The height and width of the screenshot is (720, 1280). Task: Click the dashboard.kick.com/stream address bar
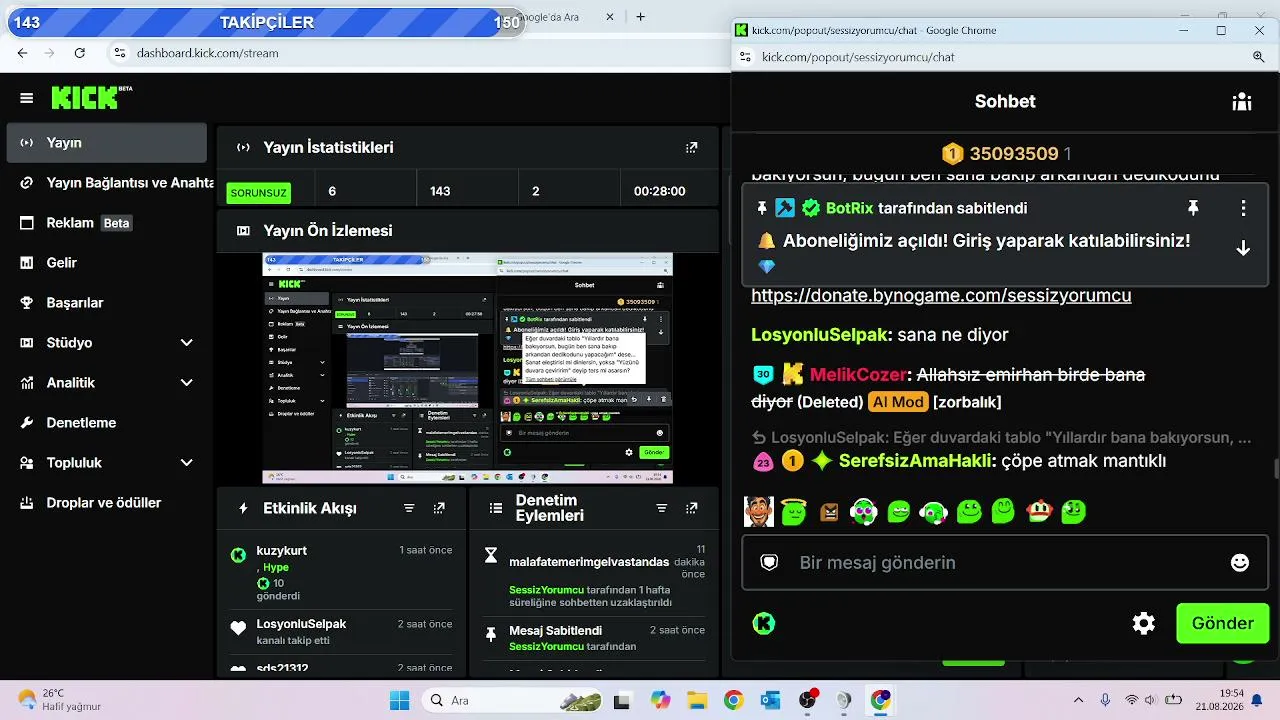tap(208, 53)
